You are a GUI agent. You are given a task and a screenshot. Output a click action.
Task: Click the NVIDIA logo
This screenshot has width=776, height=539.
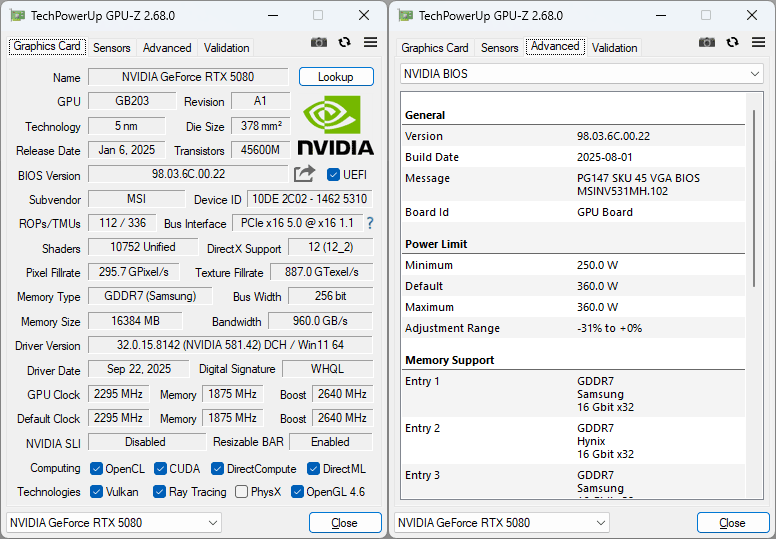(x=335, y=125)
